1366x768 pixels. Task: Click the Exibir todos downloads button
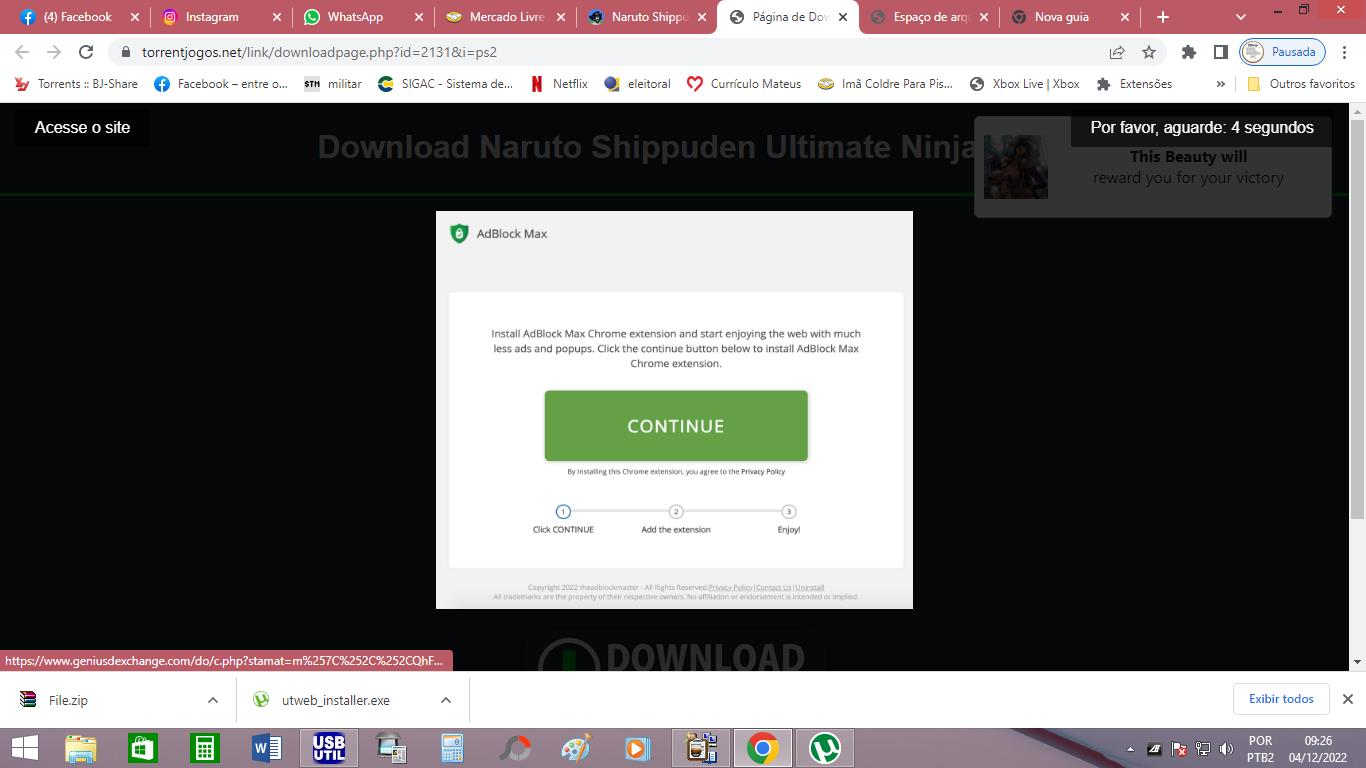[1280, 699]
